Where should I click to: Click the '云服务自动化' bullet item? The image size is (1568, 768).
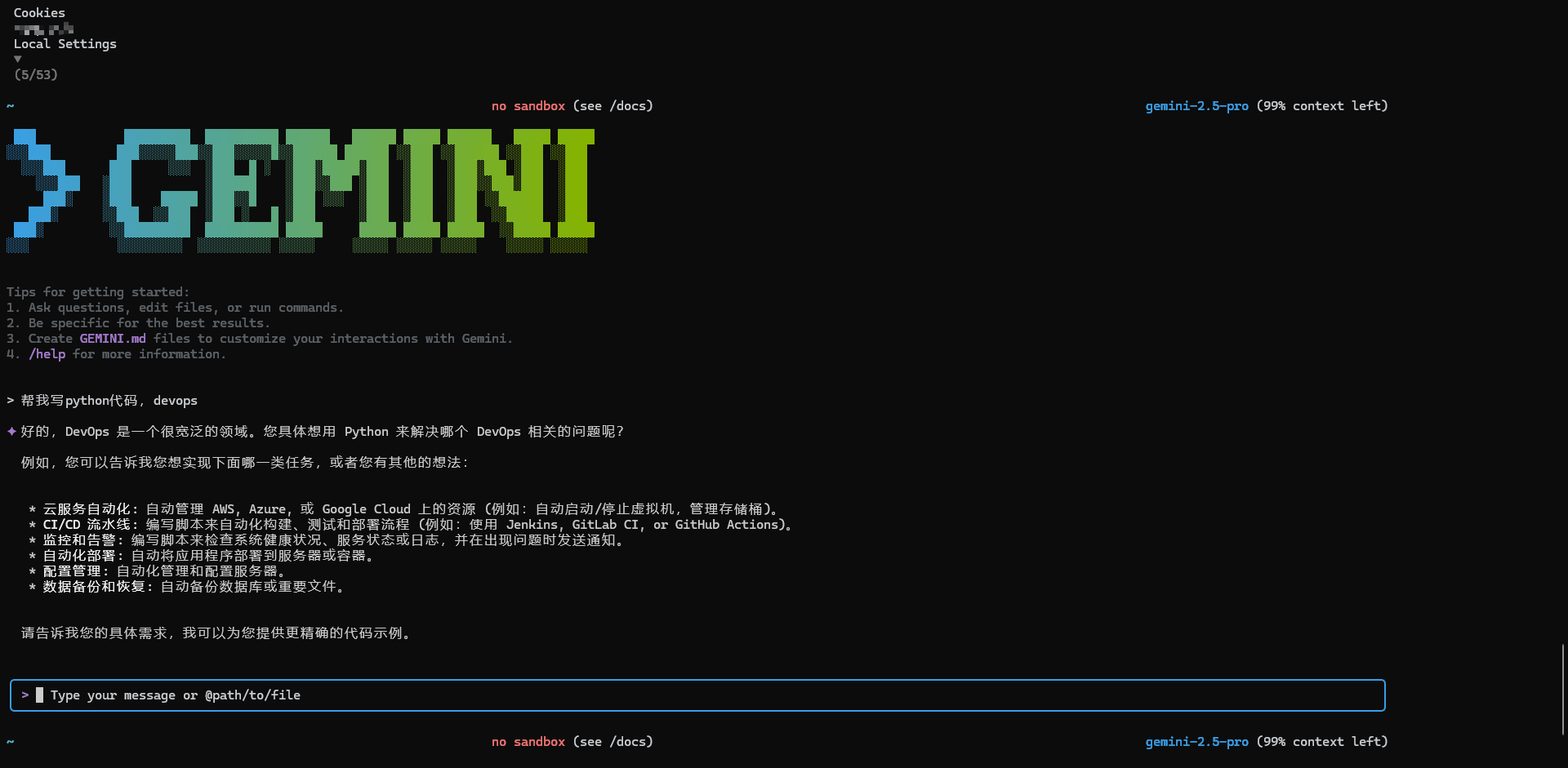[406, 509]
